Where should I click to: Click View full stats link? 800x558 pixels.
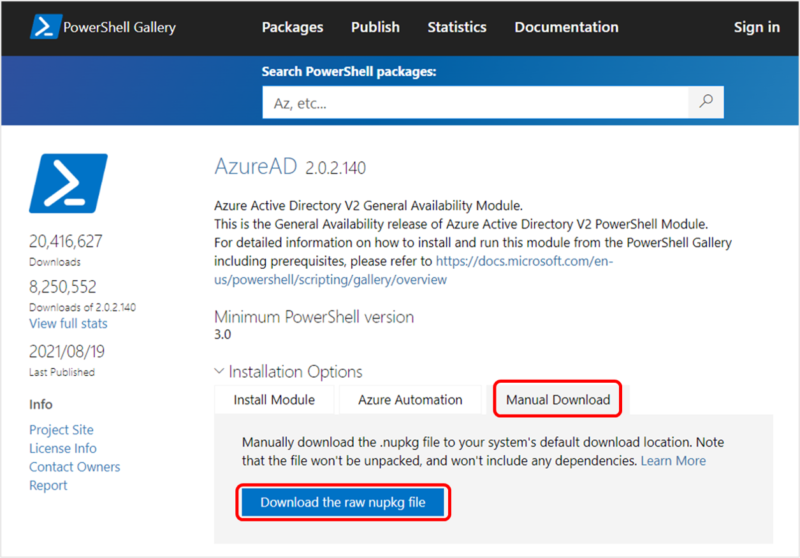[x=68, y=324]
